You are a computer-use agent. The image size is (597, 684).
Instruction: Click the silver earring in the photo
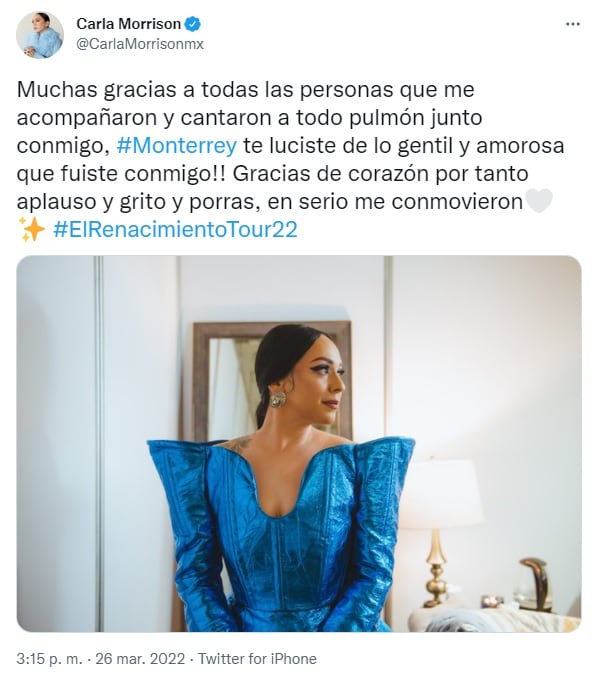(x=278, y=399)
